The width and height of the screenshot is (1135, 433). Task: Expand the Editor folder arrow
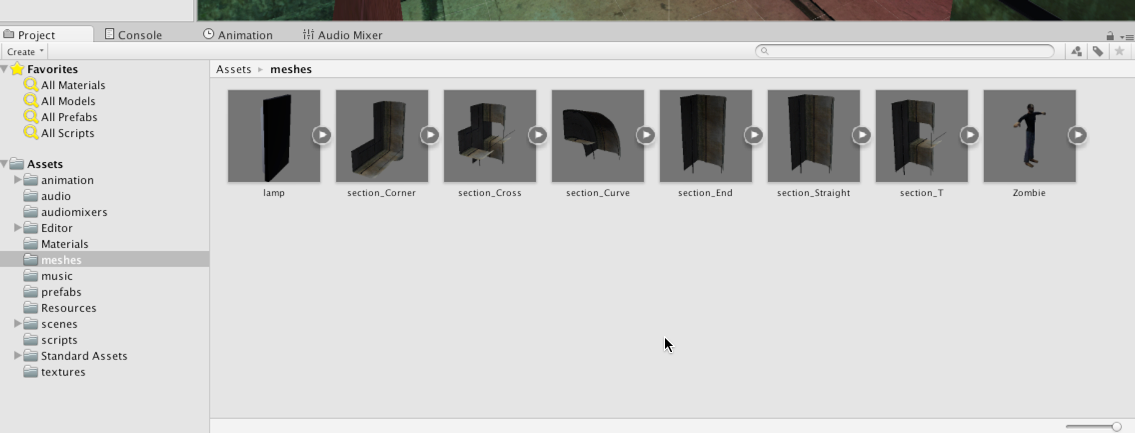coord(17,227)
